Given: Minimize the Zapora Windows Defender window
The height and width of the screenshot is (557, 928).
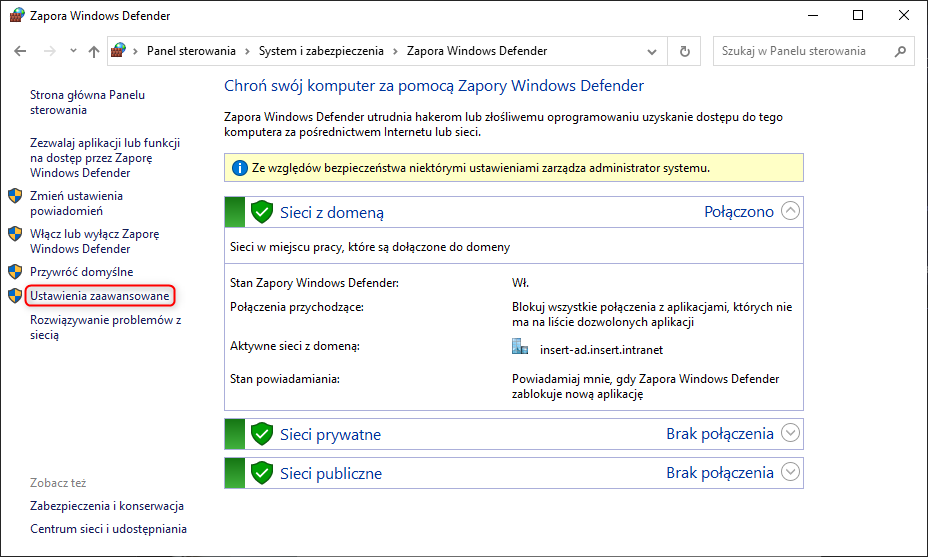Looking at the screenshot, I should [813, 15].
